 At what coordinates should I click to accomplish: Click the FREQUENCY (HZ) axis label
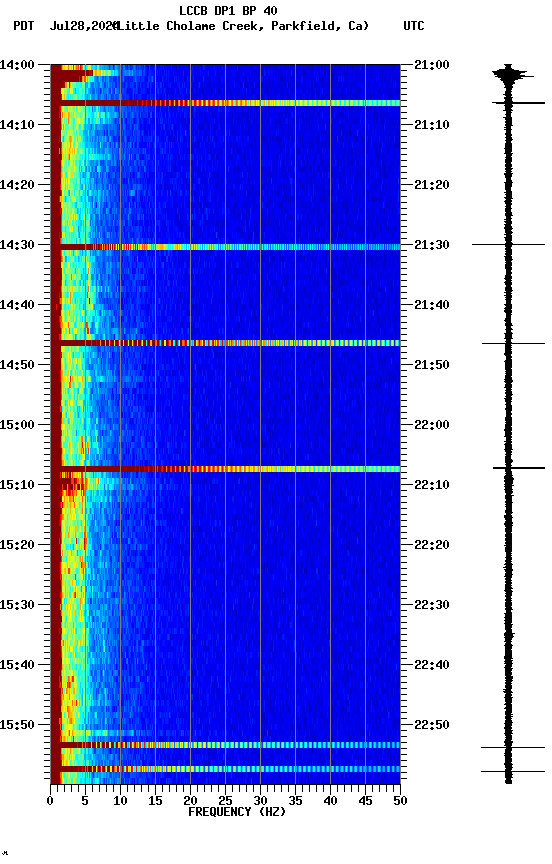(x=237, y=812)
